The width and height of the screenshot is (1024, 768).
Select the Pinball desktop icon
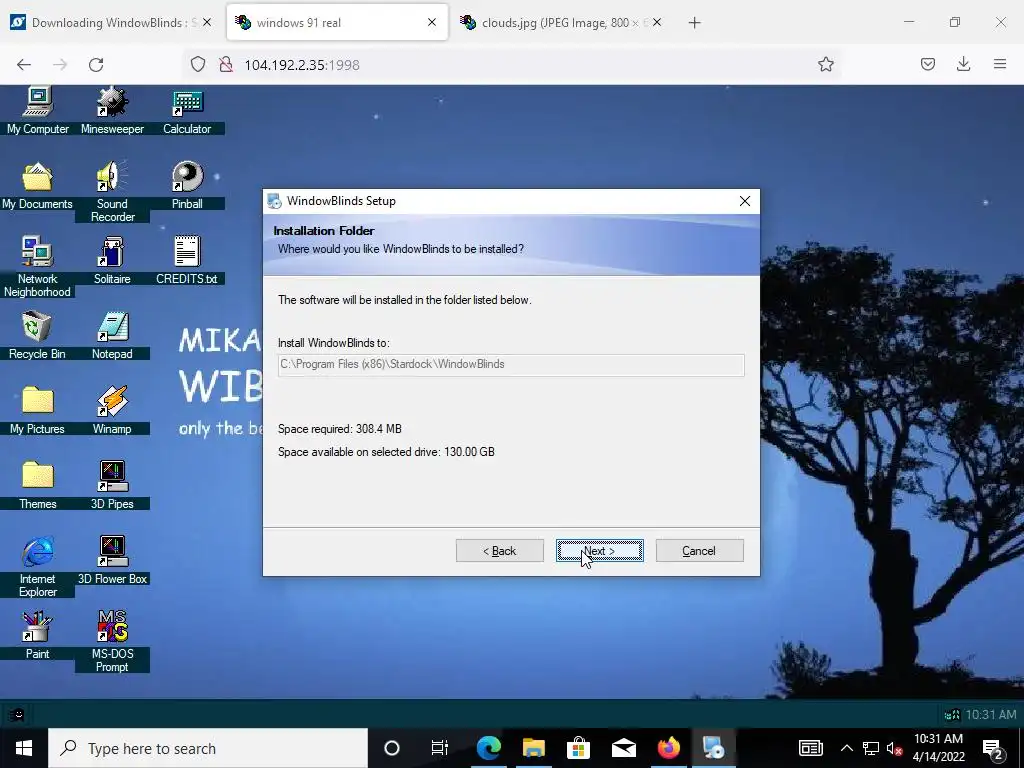click(187, 185)
